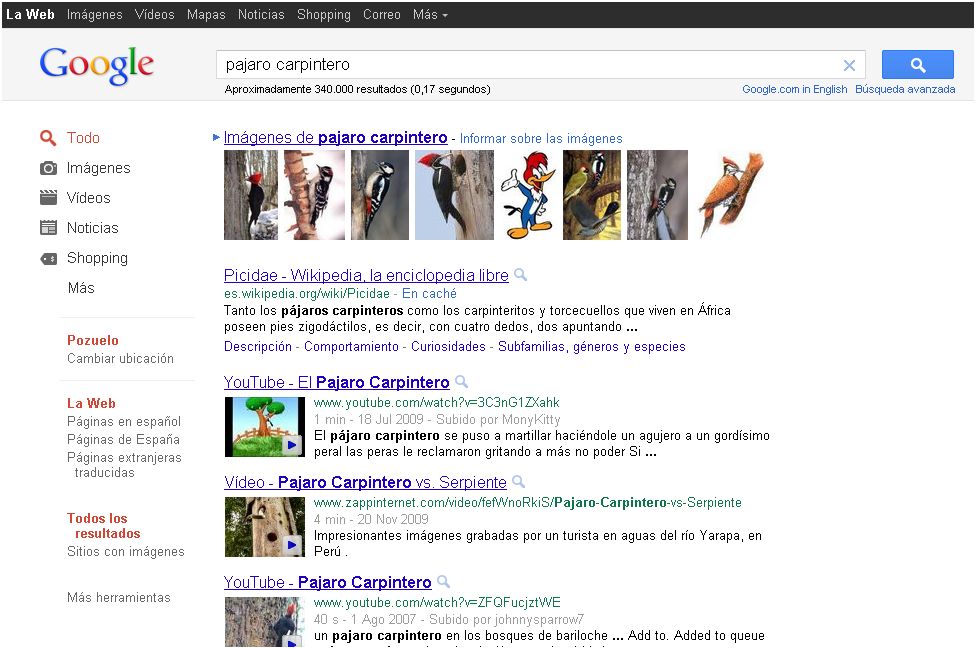This screenshot has width=976, height=649.
Task: Select La Web in the top navigation bar
Action: [30, 14]
